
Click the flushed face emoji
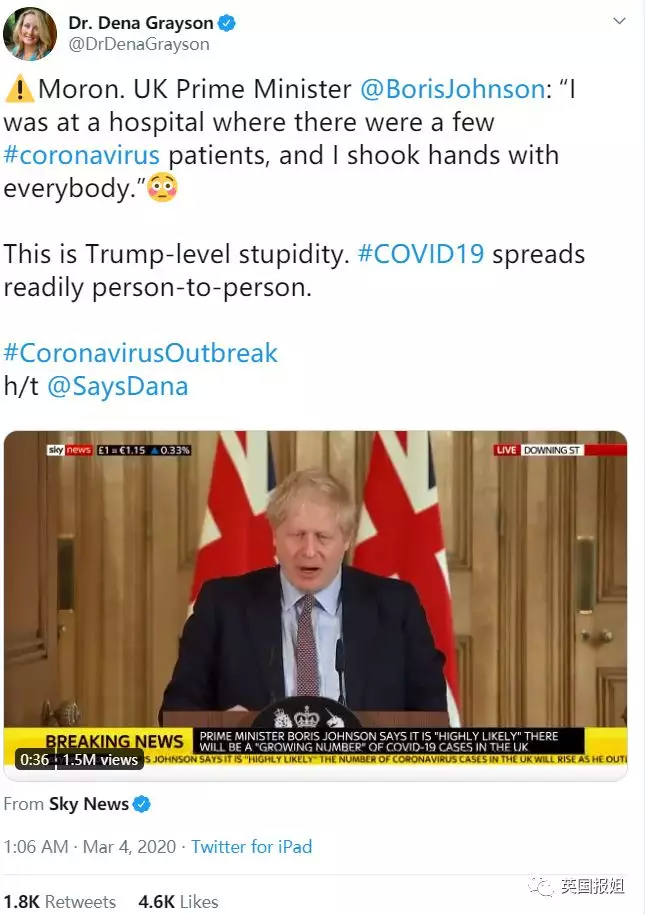click(162, 188)
